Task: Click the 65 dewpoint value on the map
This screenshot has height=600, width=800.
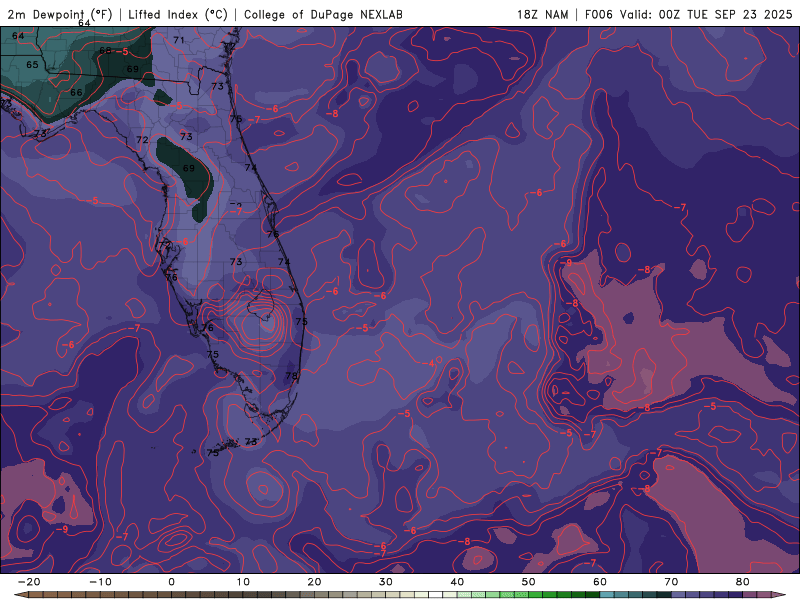Action: point(32,65)
